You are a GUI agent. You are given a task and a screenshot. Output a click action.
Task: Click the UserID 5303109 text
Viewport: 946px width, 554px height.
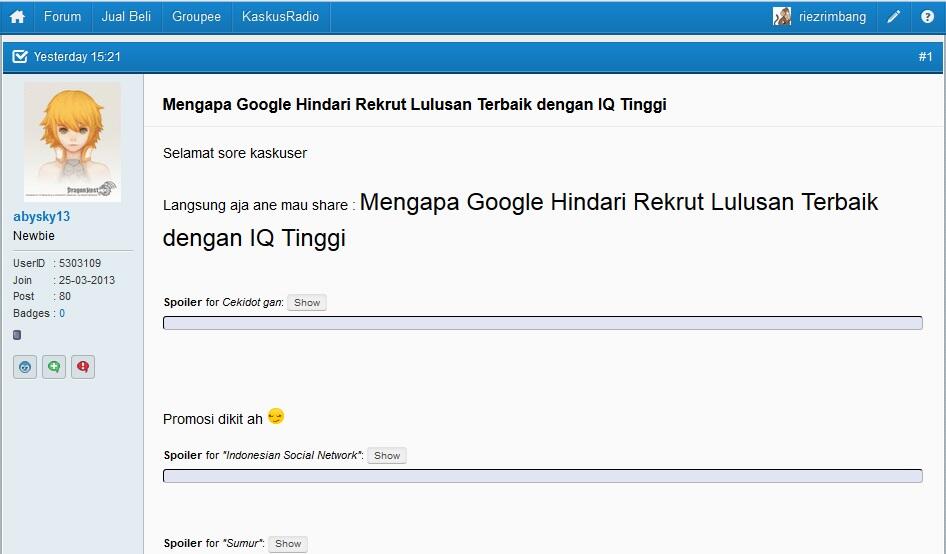57,263
